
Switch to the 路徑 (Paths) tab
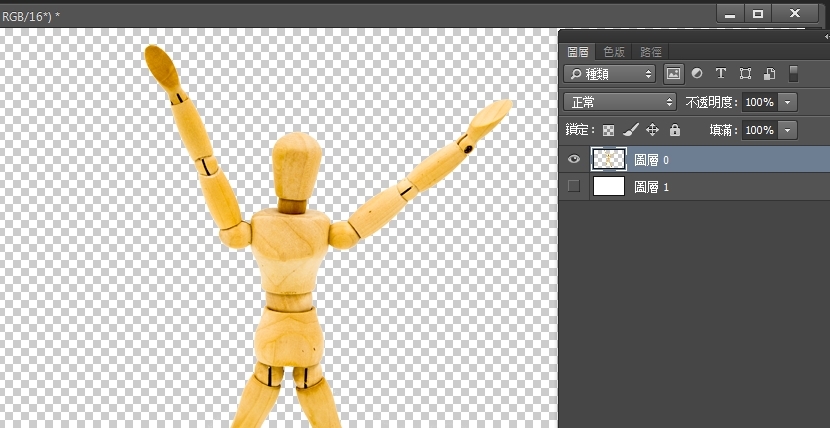(651, 52)
